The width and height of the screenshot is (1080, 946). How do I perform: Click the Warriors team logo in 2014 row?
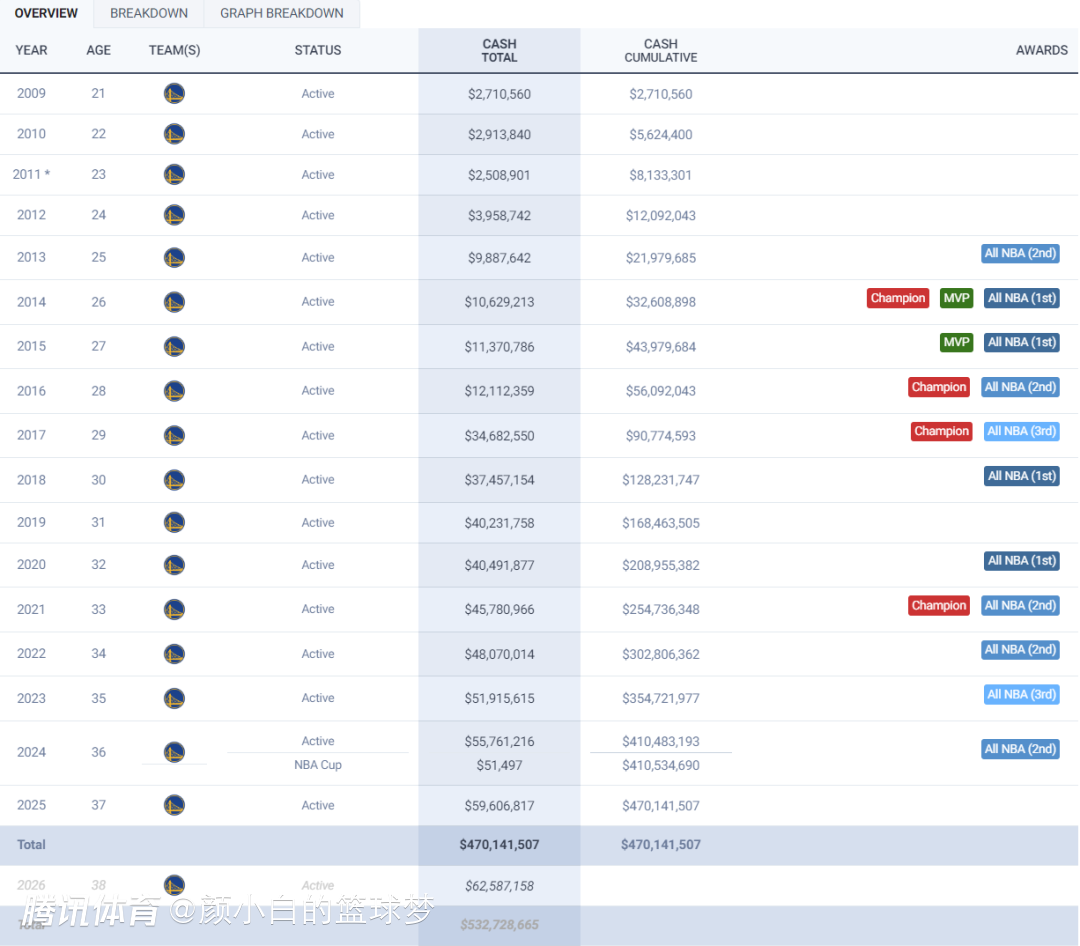coord(174,302)
